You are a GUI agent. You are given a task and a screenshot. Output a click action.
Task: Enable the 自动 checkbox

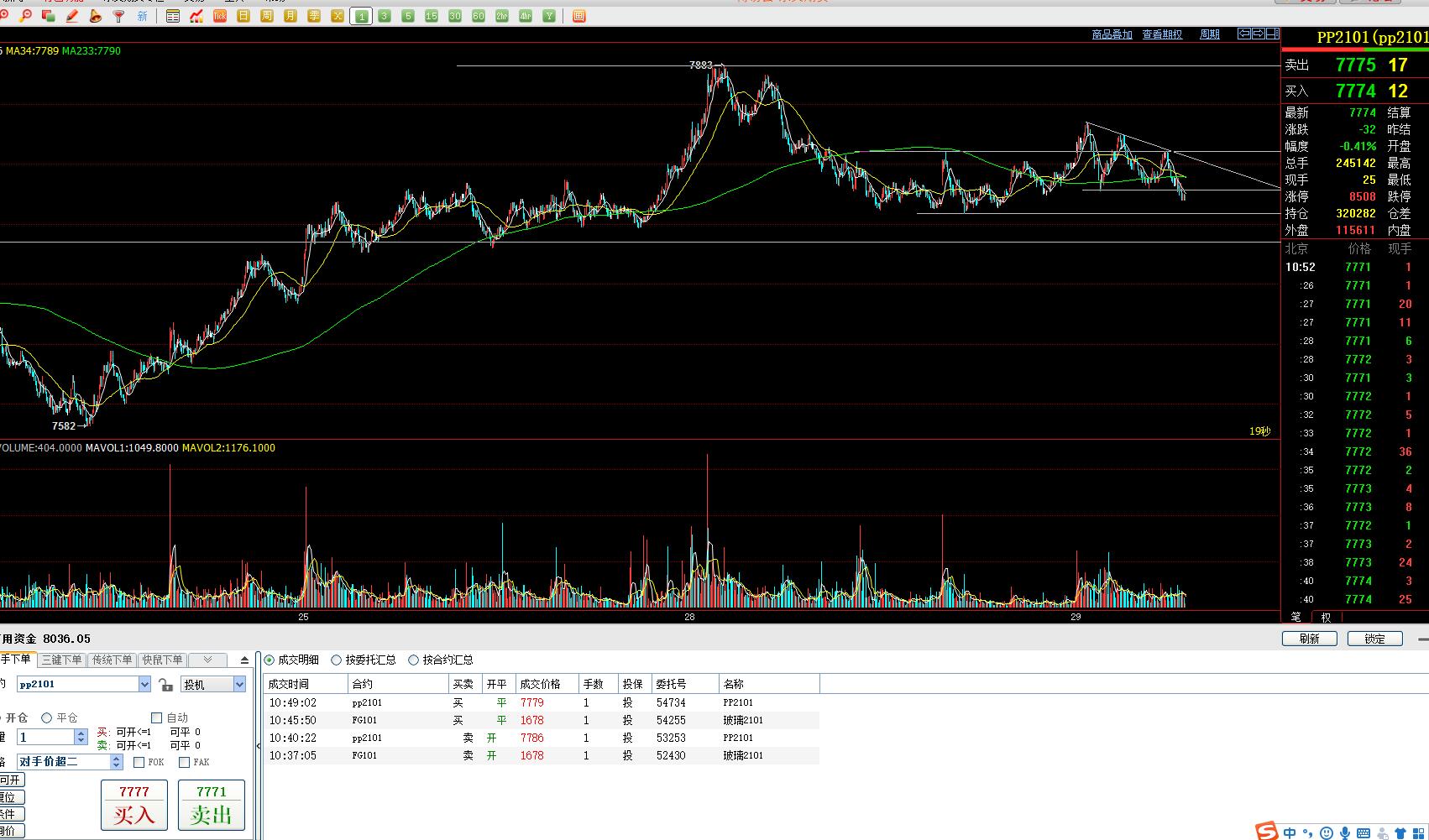pyautogui.click(x=156, y=717)
